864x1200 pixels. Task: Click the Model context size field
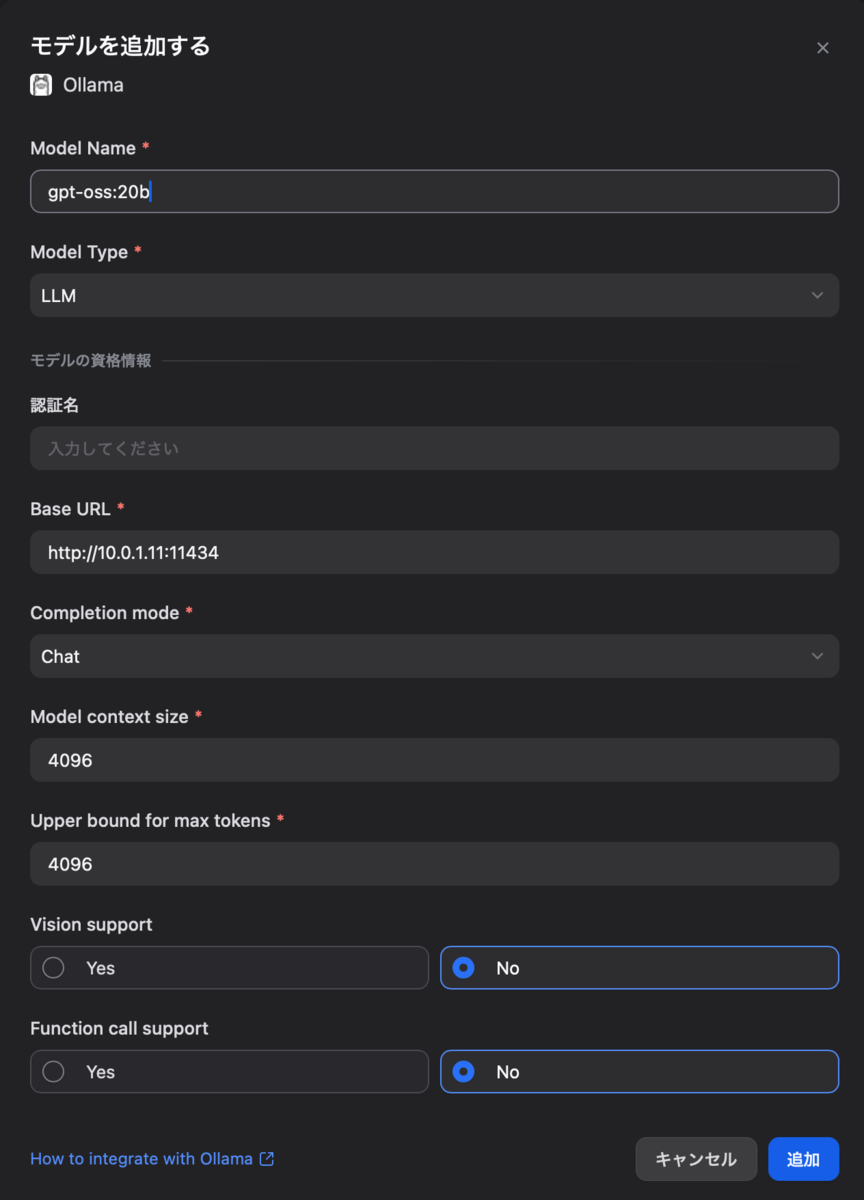click(434, 760)
